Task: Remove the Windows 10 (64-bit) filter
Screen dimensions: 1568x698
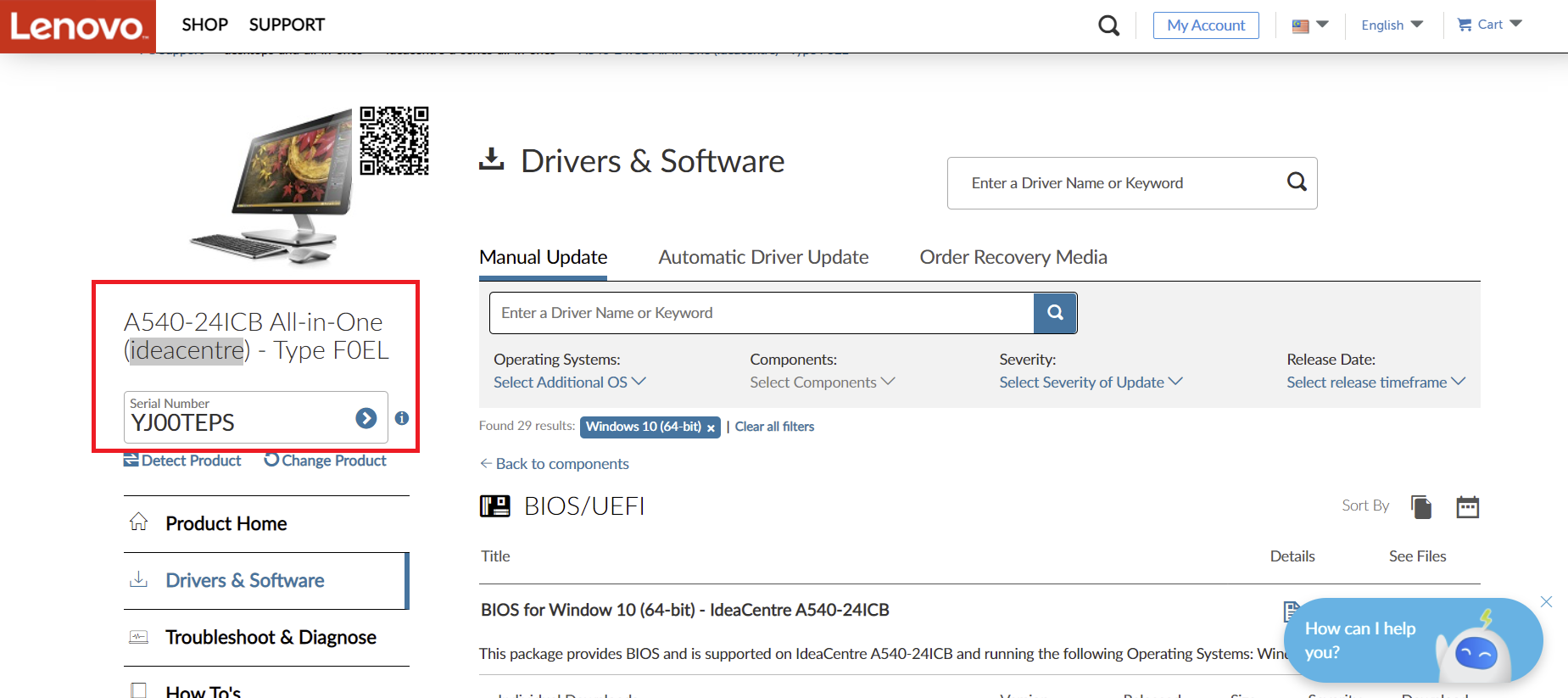Action: point(711,427)
